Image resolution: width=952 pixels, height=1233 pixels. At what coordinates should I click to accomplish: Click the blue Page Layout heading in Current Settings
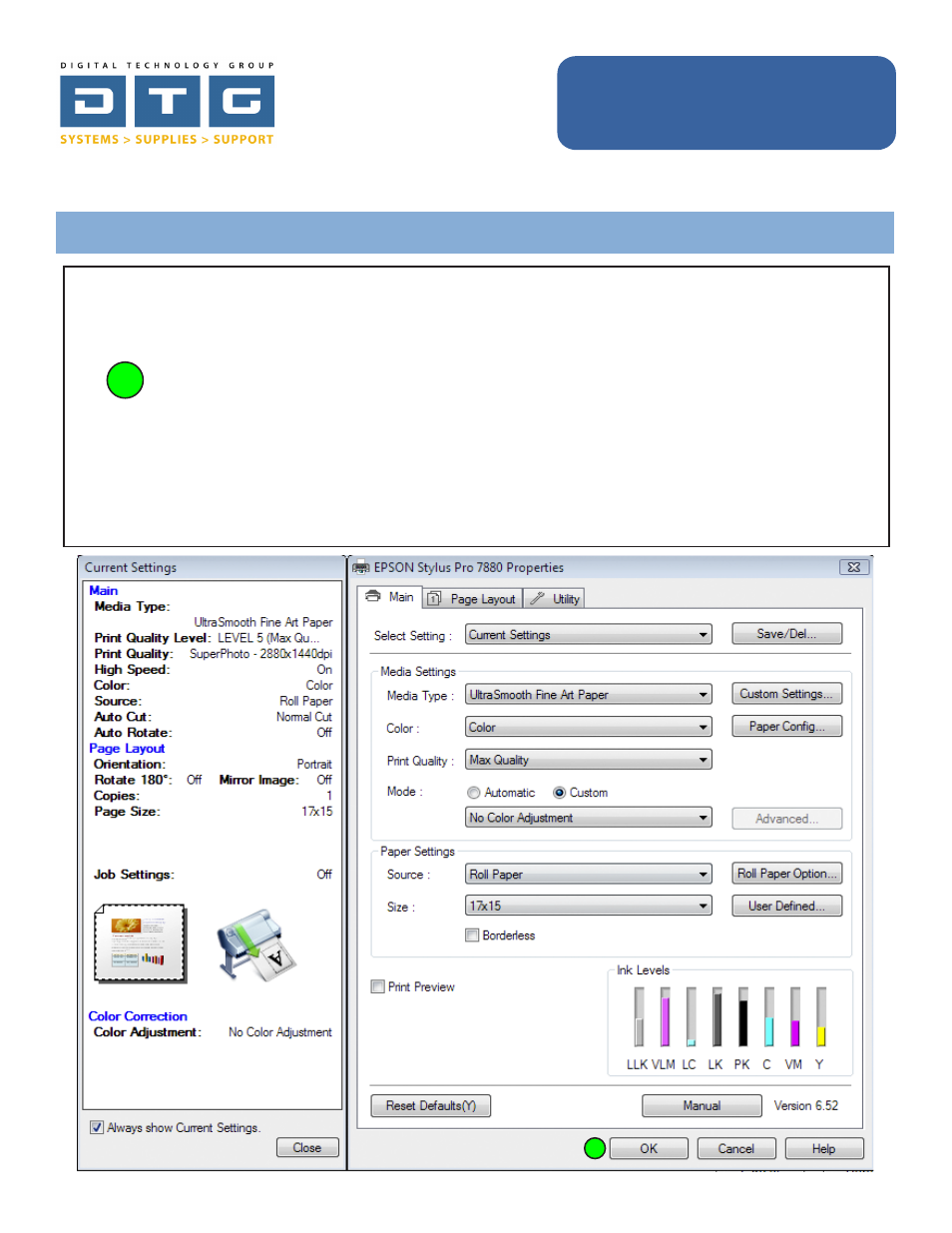click(127, 749)
